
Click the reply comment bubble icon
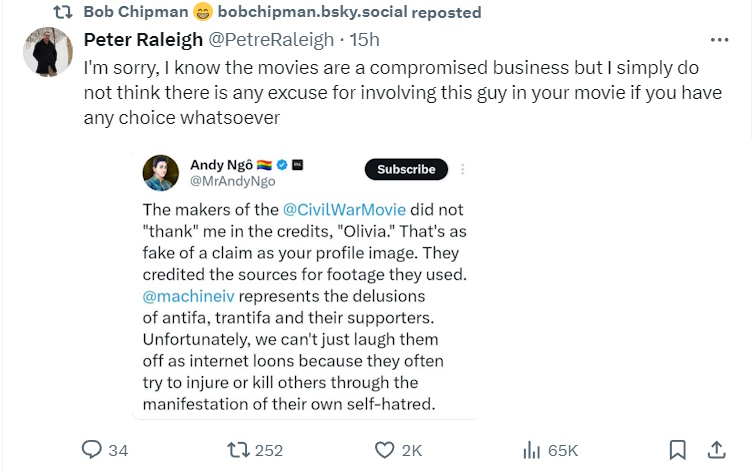point(92,450)
